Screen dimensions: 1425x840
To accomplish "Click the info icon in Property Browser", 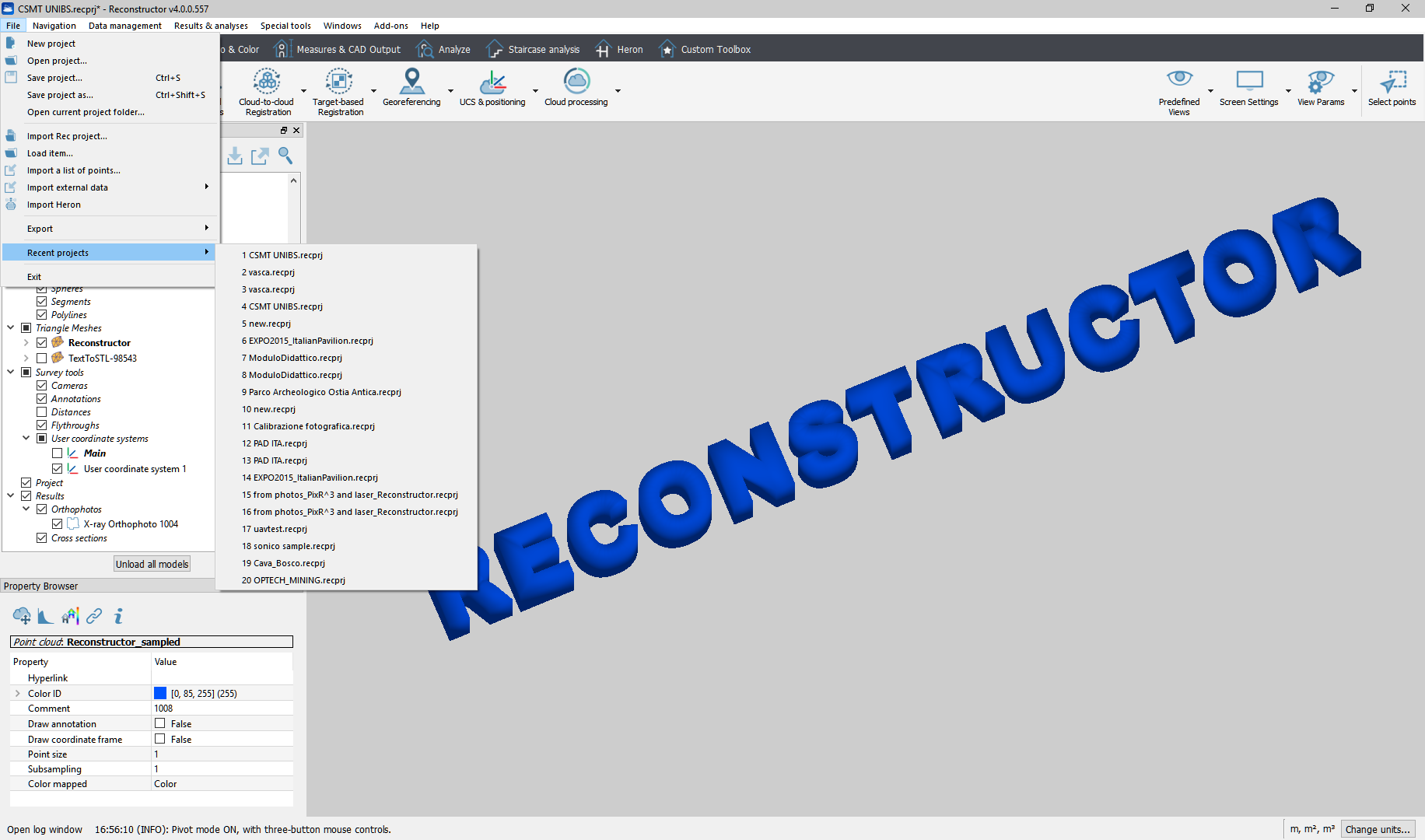I will 118,616.
